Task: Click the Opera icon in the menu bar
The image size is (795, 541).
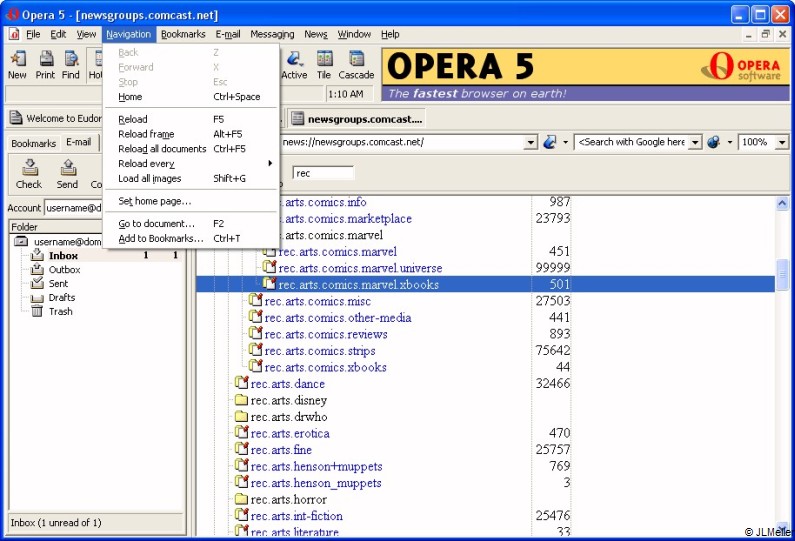Action: [14, 34]
